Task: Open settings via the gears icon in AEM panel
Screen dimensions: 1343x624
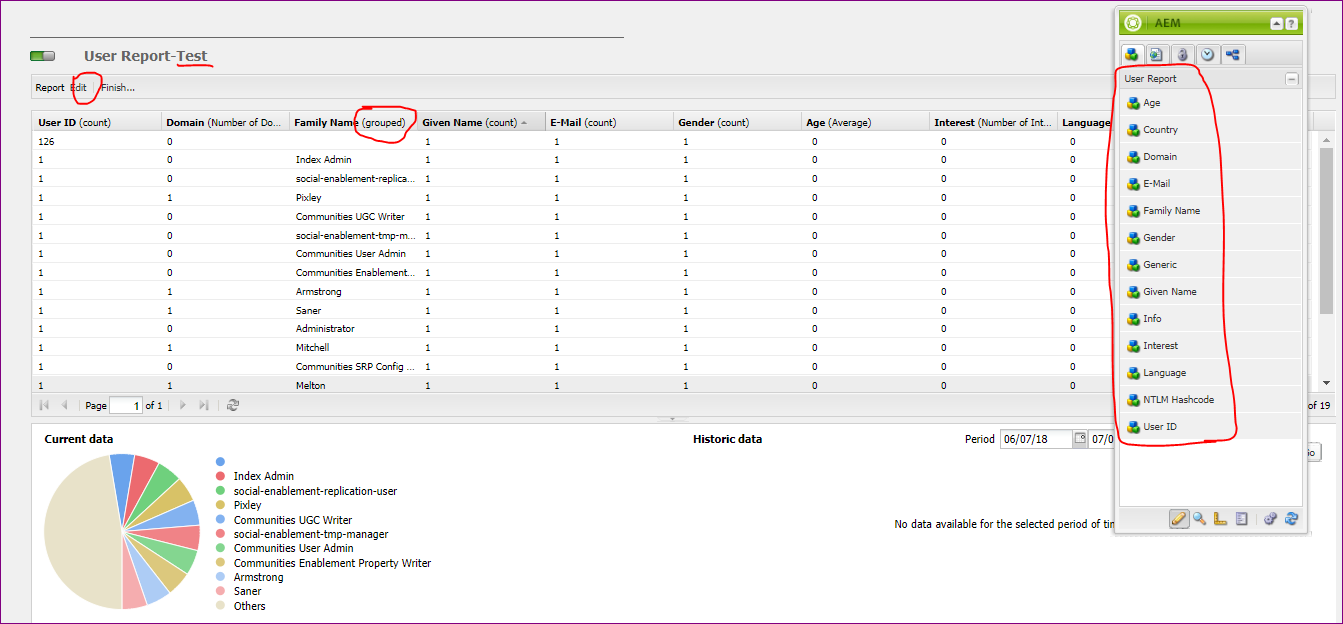Action: (1271, 518)
